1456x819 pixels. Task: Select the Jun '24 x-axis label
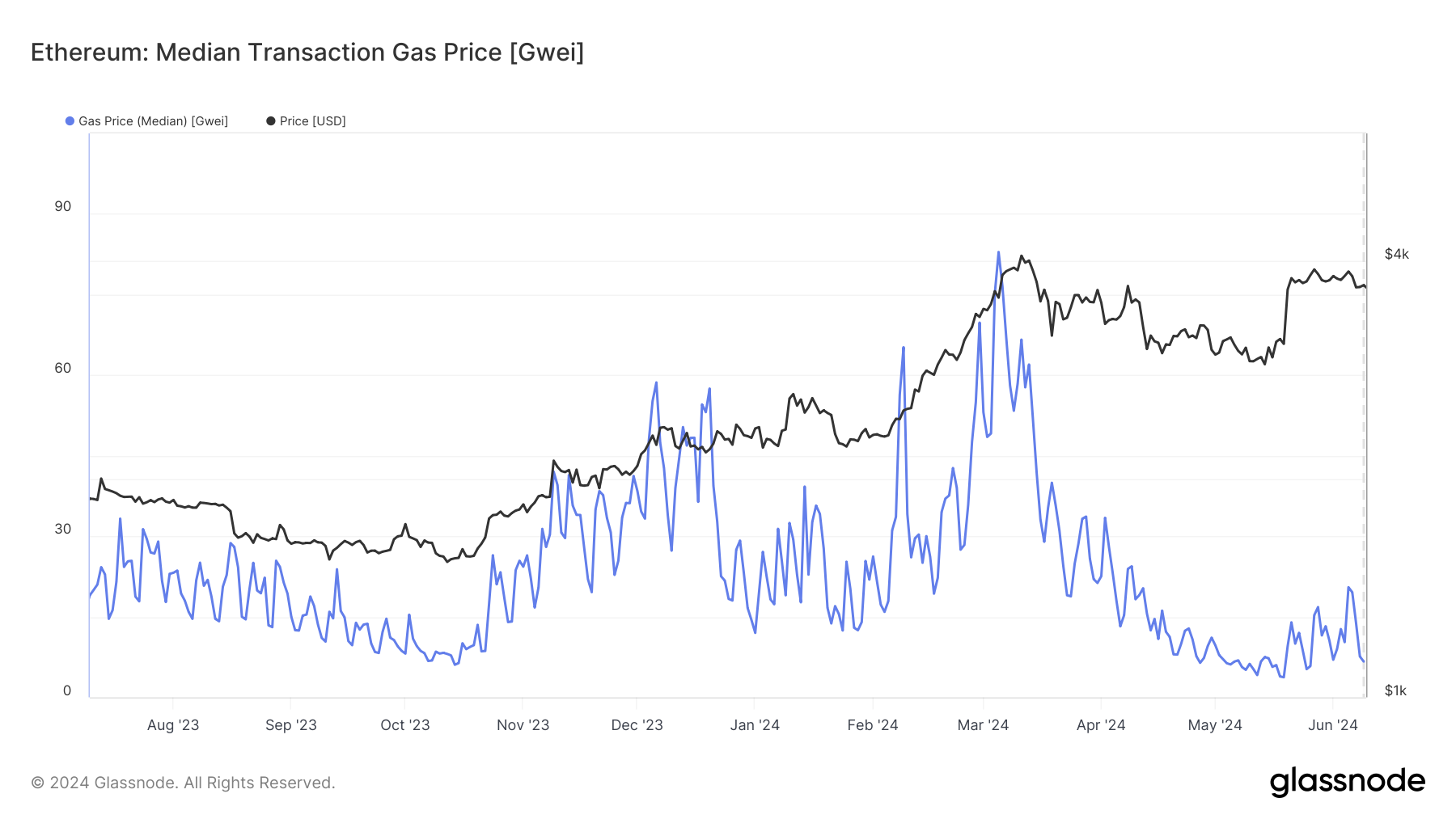coord(1333,725)
